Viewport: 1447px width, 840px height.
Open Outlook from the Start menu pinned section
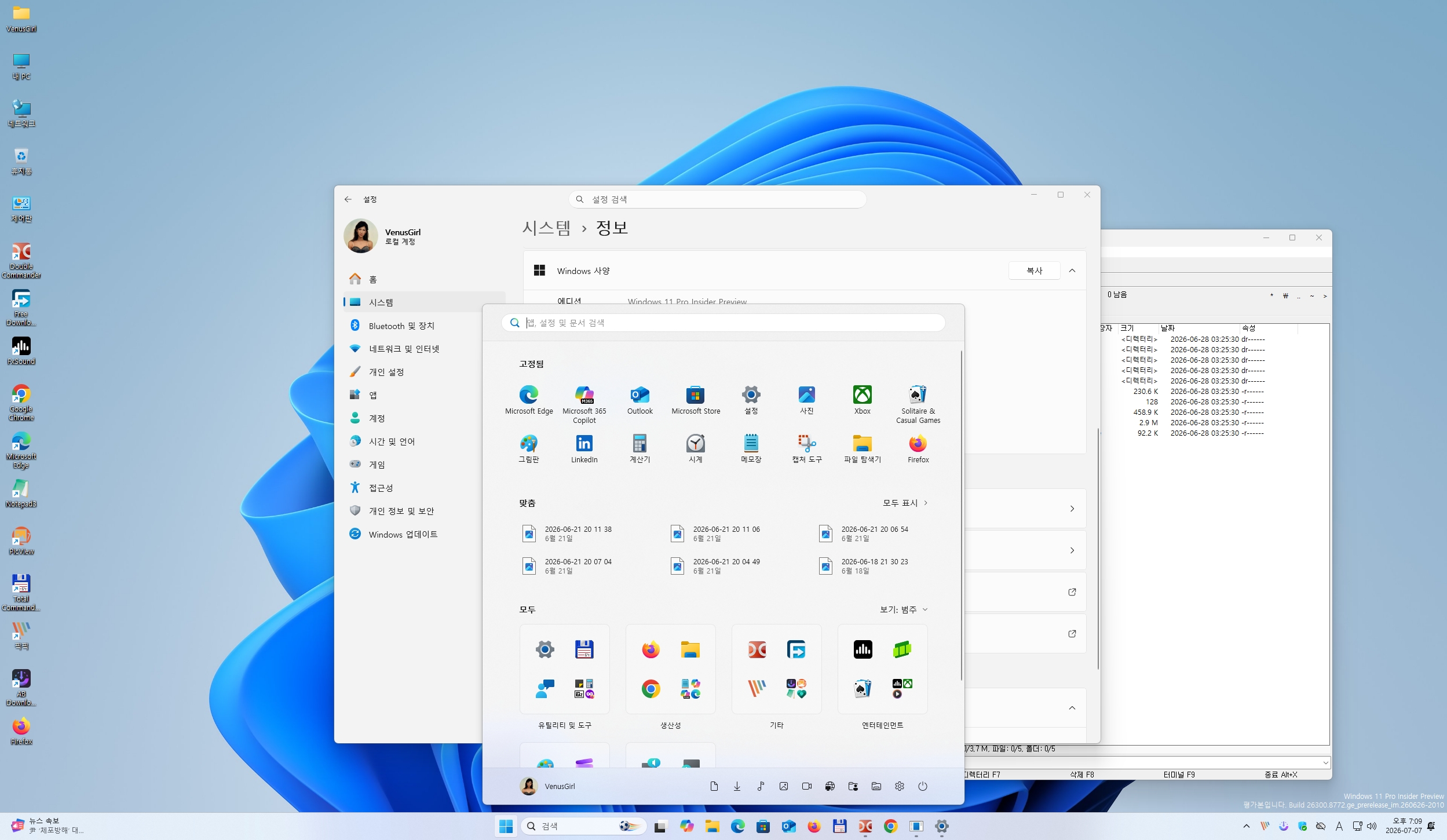(640, 400)
